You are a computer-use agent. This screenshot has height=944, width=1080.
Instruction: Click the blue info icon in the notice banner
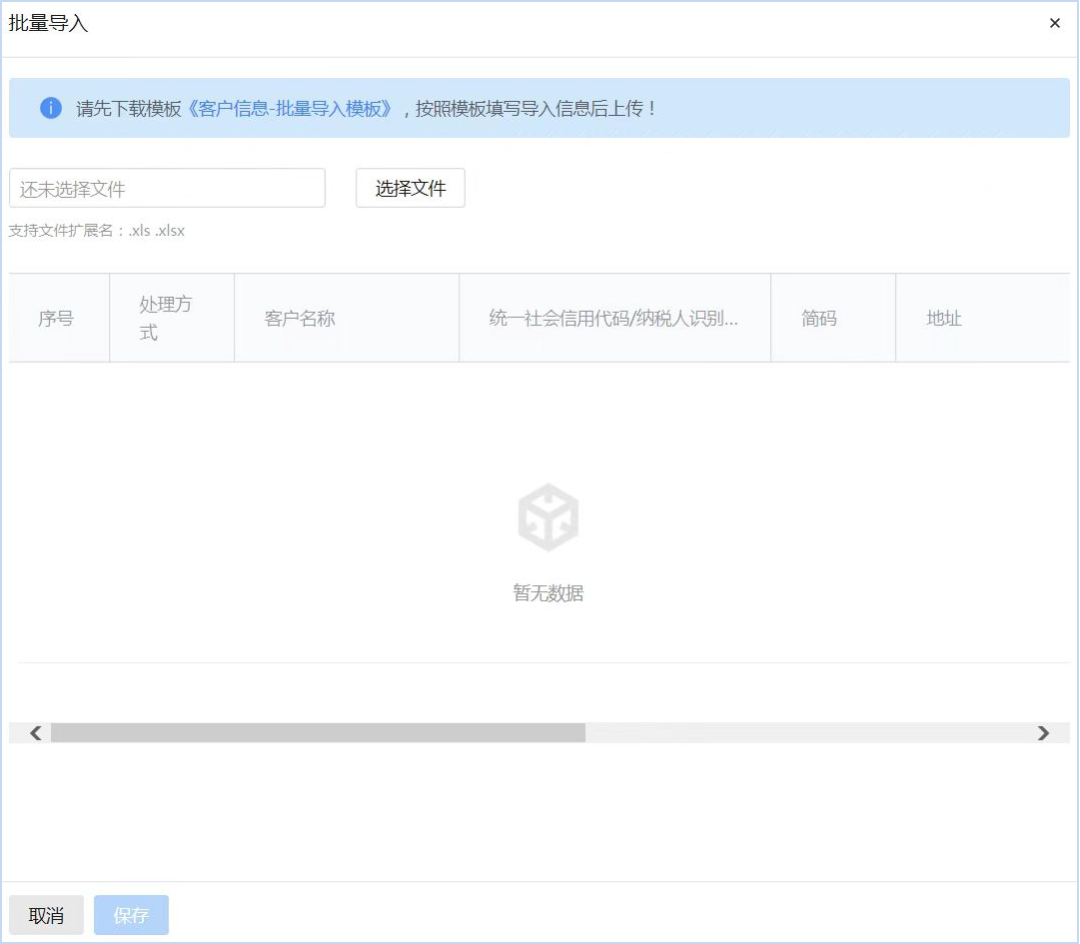50,108
